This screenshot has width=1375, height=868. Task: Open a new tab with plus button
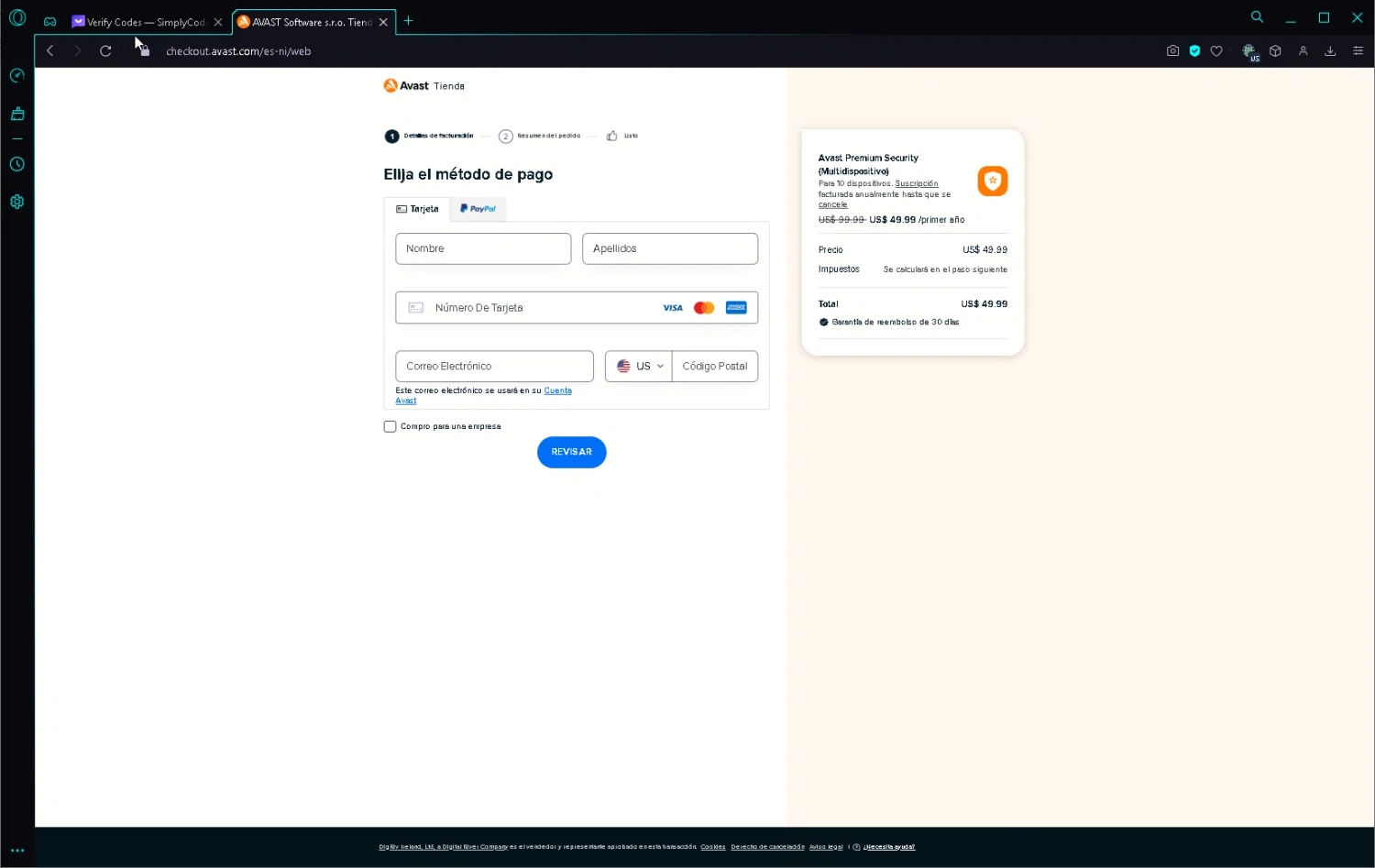tap(409, 21)
